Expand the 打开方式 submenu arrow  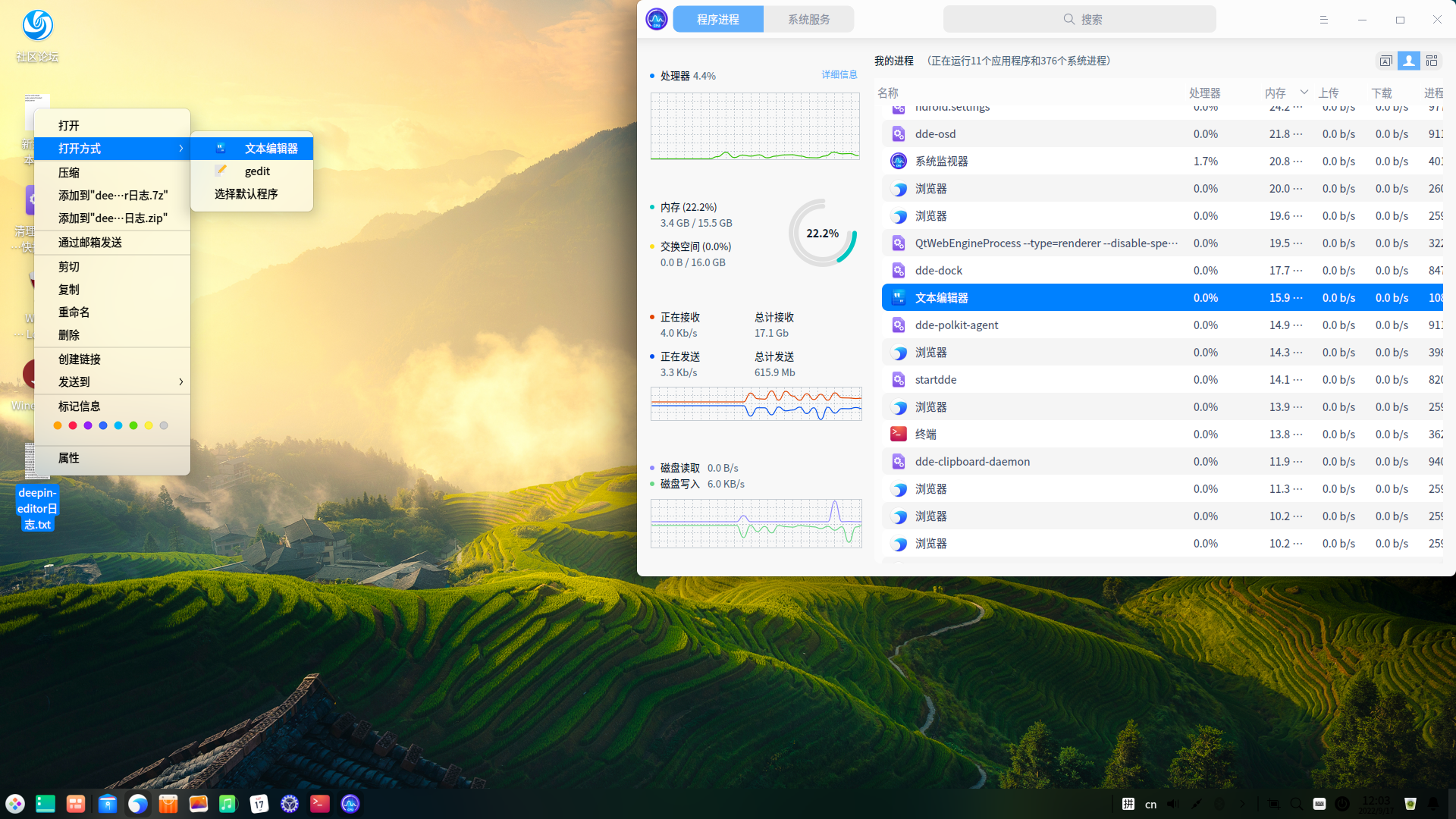180,149
